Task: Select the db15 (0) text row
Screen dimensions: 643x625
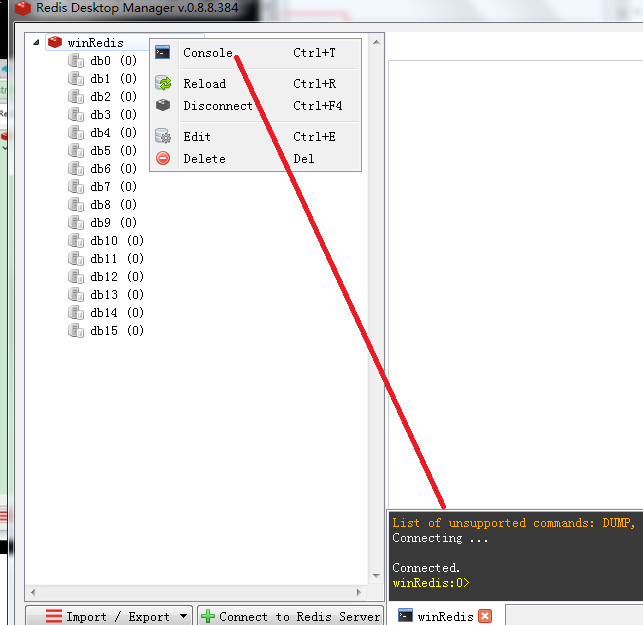Action: click(117, 331)
